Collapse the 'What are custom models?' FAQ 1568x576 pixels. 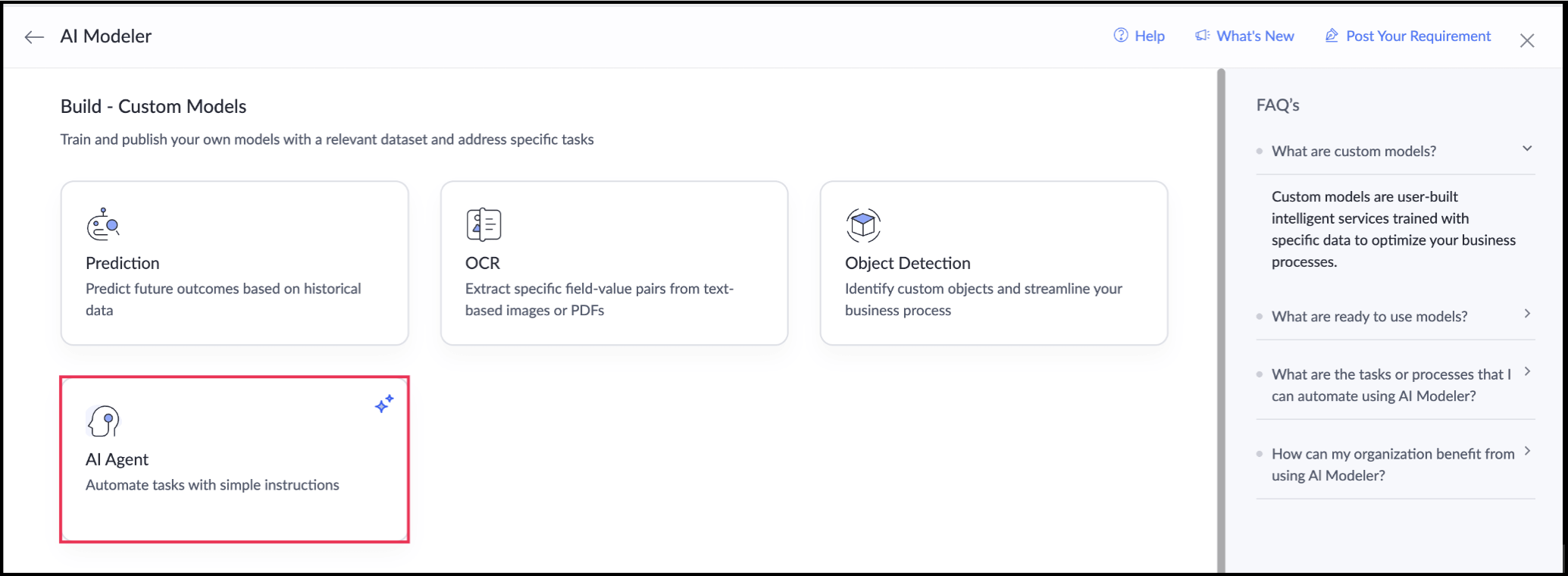point(1527,149)
